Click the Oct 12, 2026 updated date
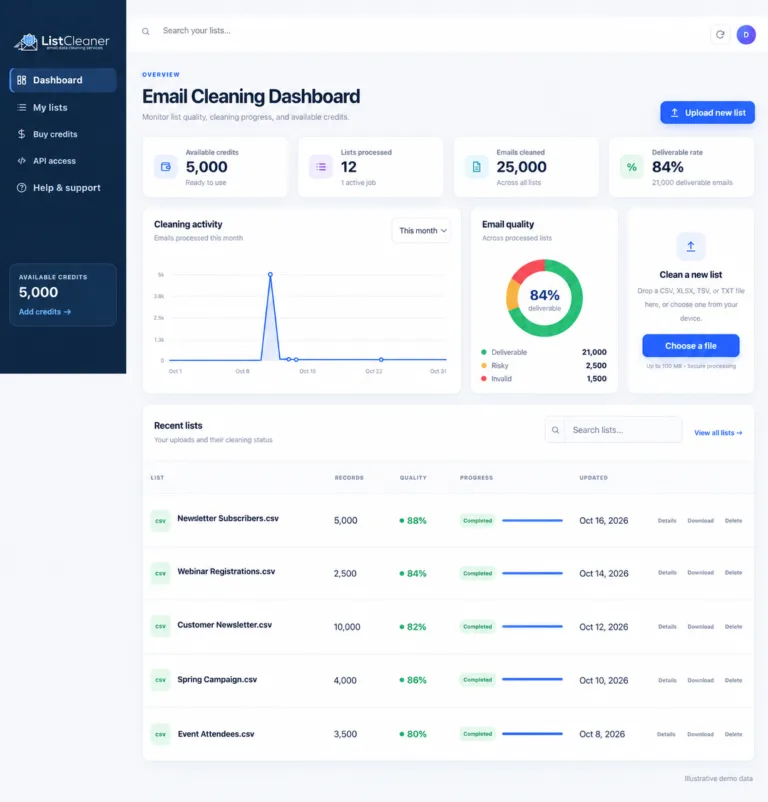 603,627
